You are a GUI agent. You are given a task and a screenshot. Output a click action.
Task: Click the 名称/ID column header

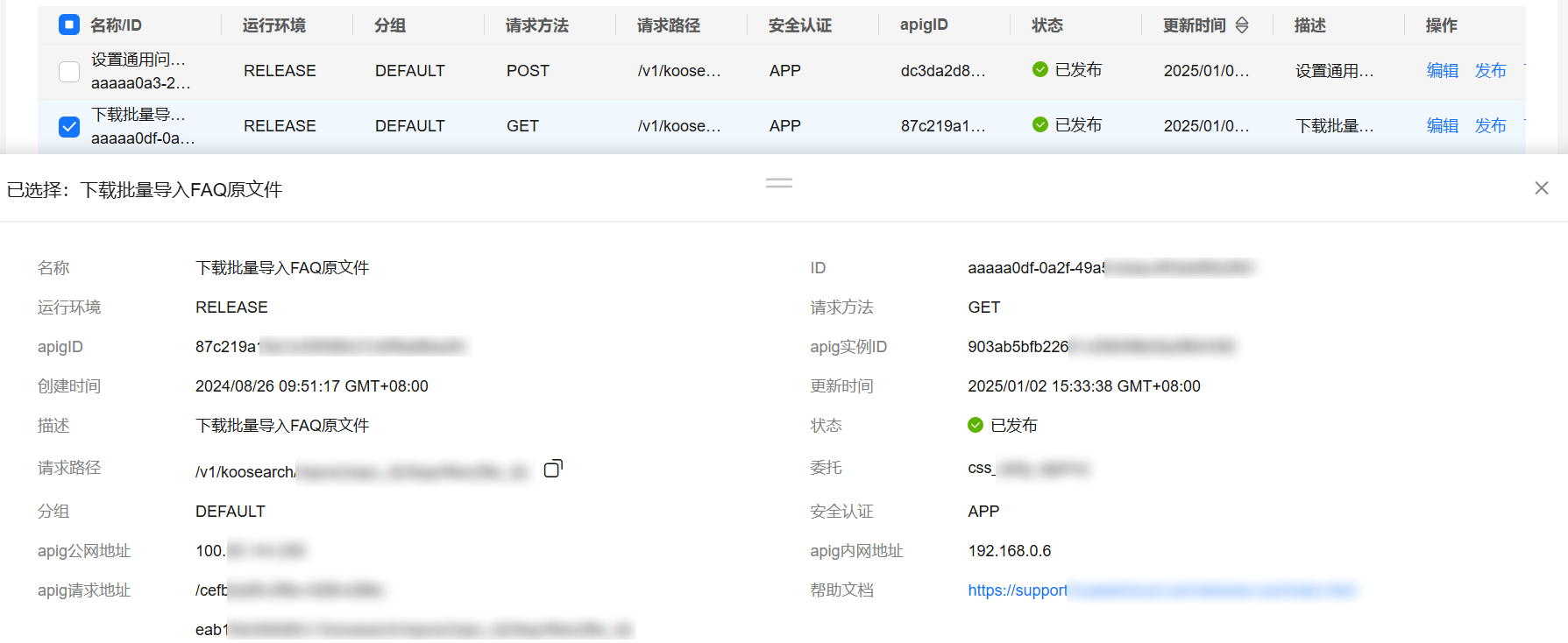[116, 25]
